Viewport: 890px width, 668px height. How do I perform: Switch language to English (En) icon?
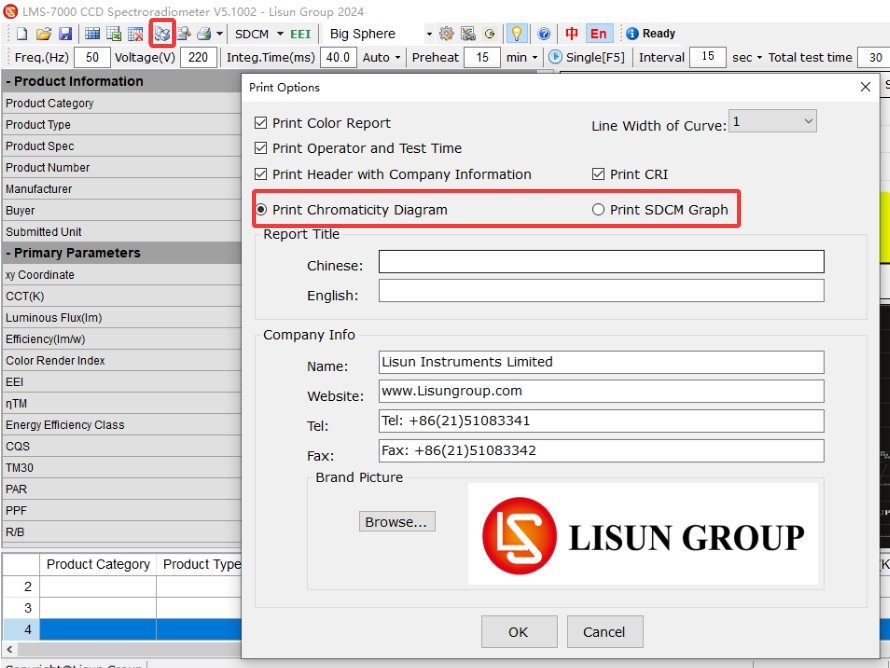click(x=598, y=34)
